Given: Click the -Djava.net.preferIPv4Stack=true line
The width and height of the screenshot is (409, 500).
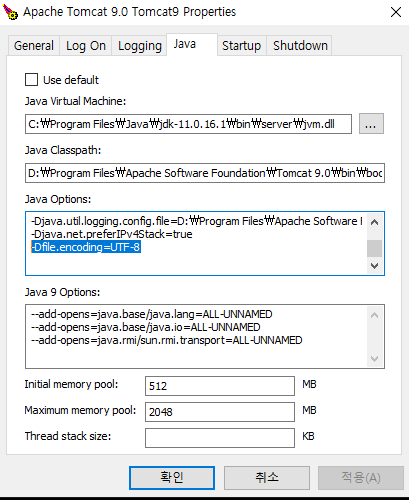Looking at the screenshot, I should 112,234.
